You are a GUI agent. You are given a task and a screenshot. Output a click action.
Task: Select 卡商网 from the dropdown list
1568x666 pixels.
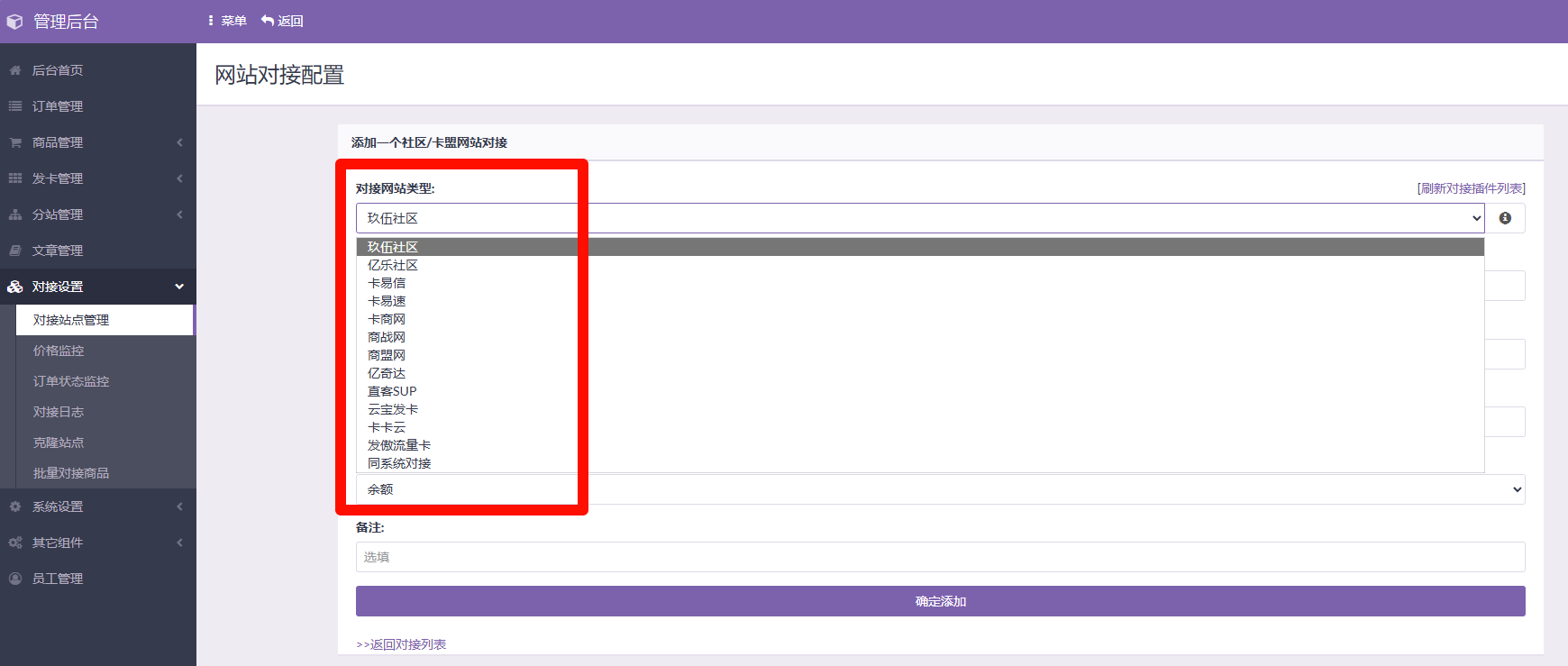click(x=920, y=319)
